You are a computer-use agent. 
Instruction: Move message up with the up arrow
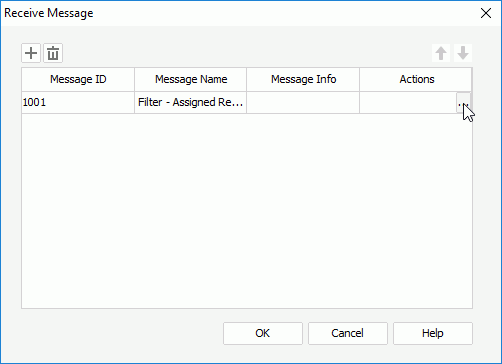(x=441, y=53)
